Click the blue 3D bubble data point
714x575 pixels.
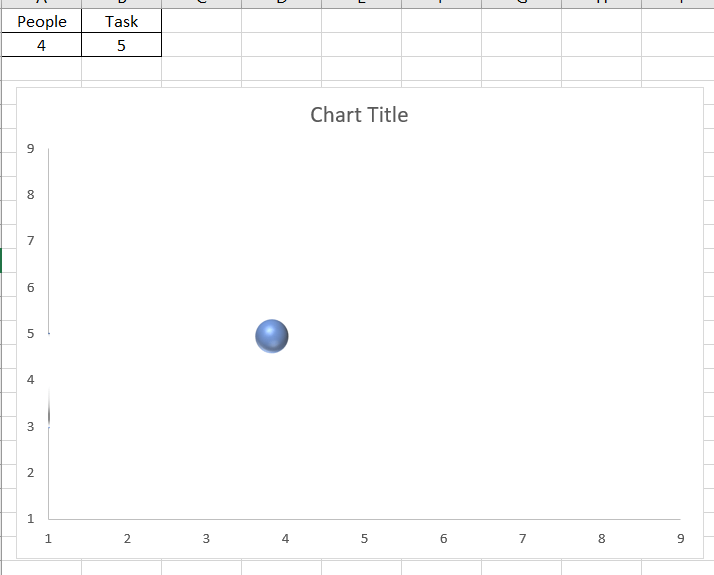tap(272, 336)
